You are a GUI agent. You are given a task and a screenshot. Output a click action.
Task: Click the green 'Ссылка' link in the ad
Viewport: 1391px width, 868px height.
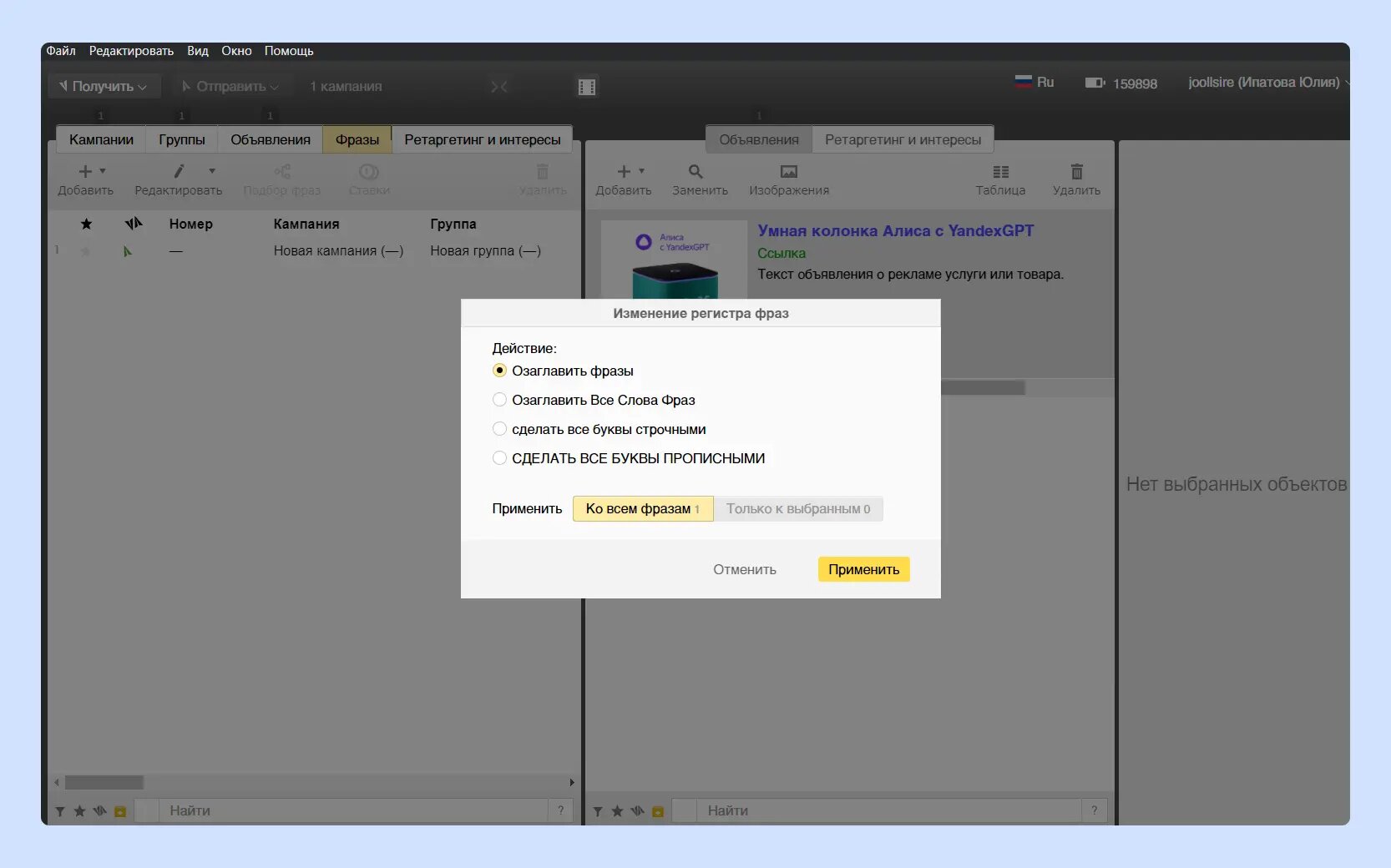pyautogui.click(x=781, y=253)
